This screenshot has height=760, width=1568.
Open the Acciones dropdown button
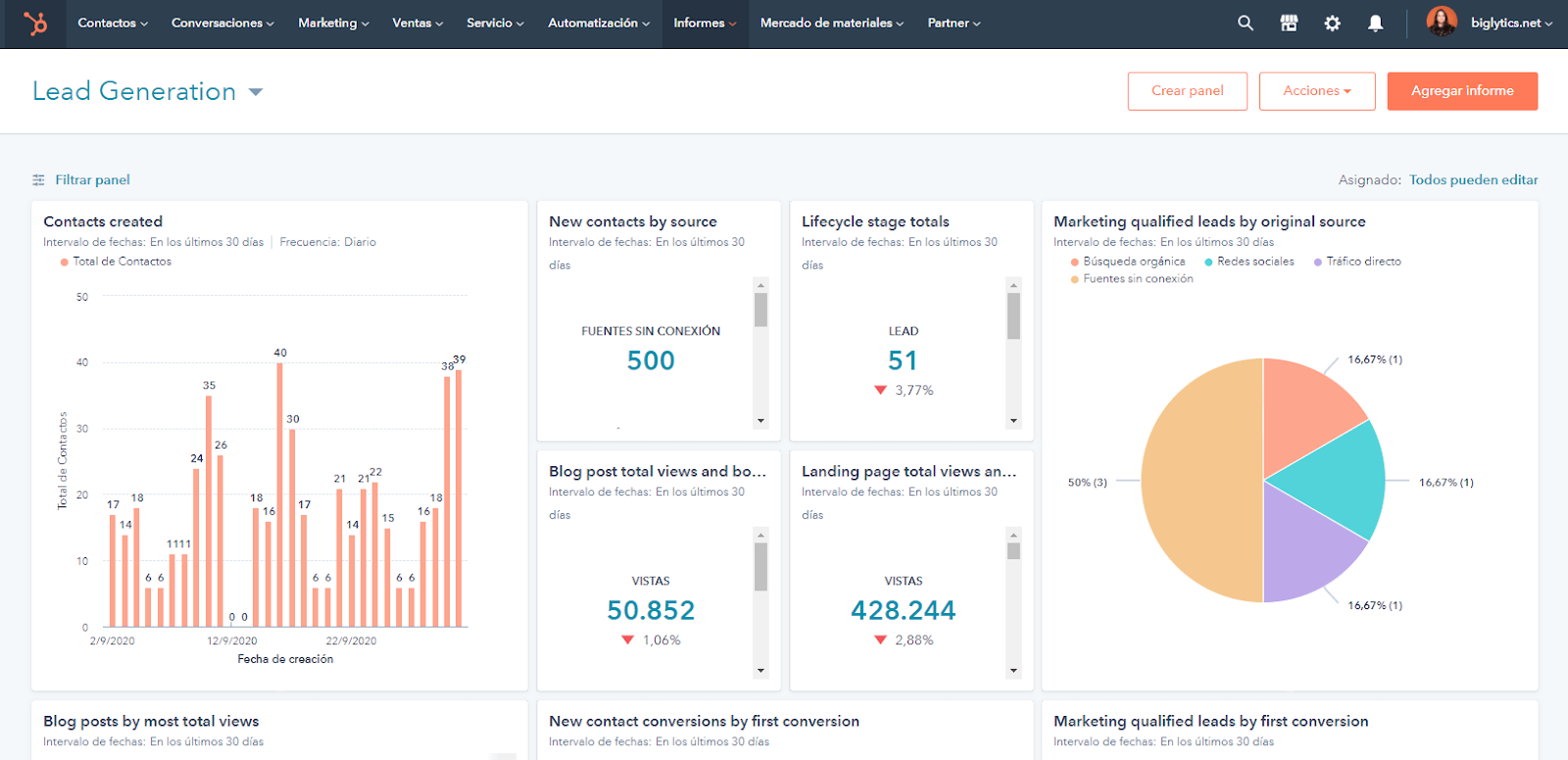(x=1316, y=91)
